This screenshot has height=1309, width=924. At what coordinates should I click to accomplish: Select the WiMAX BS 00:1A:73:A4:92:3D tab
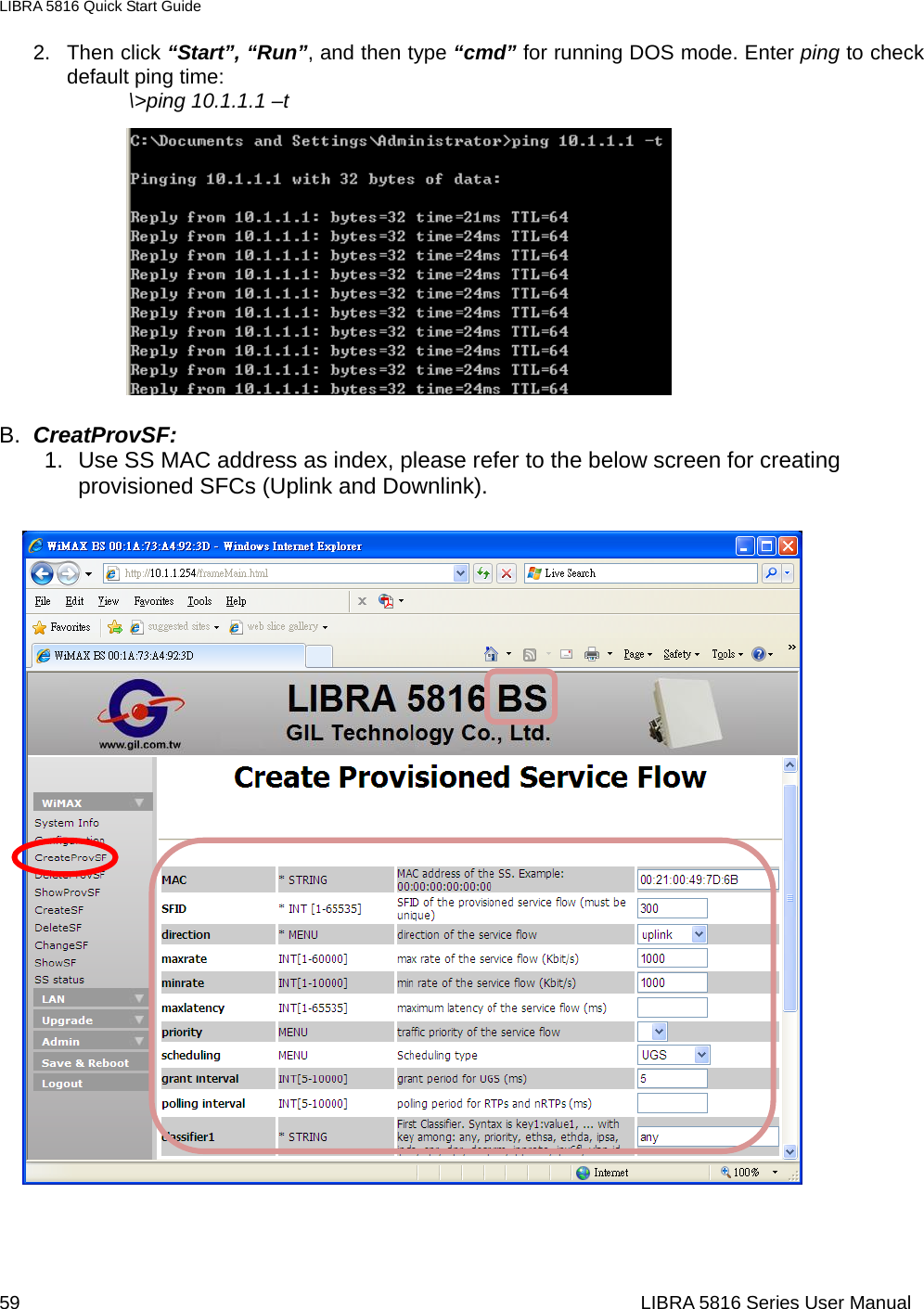[168, 655]
